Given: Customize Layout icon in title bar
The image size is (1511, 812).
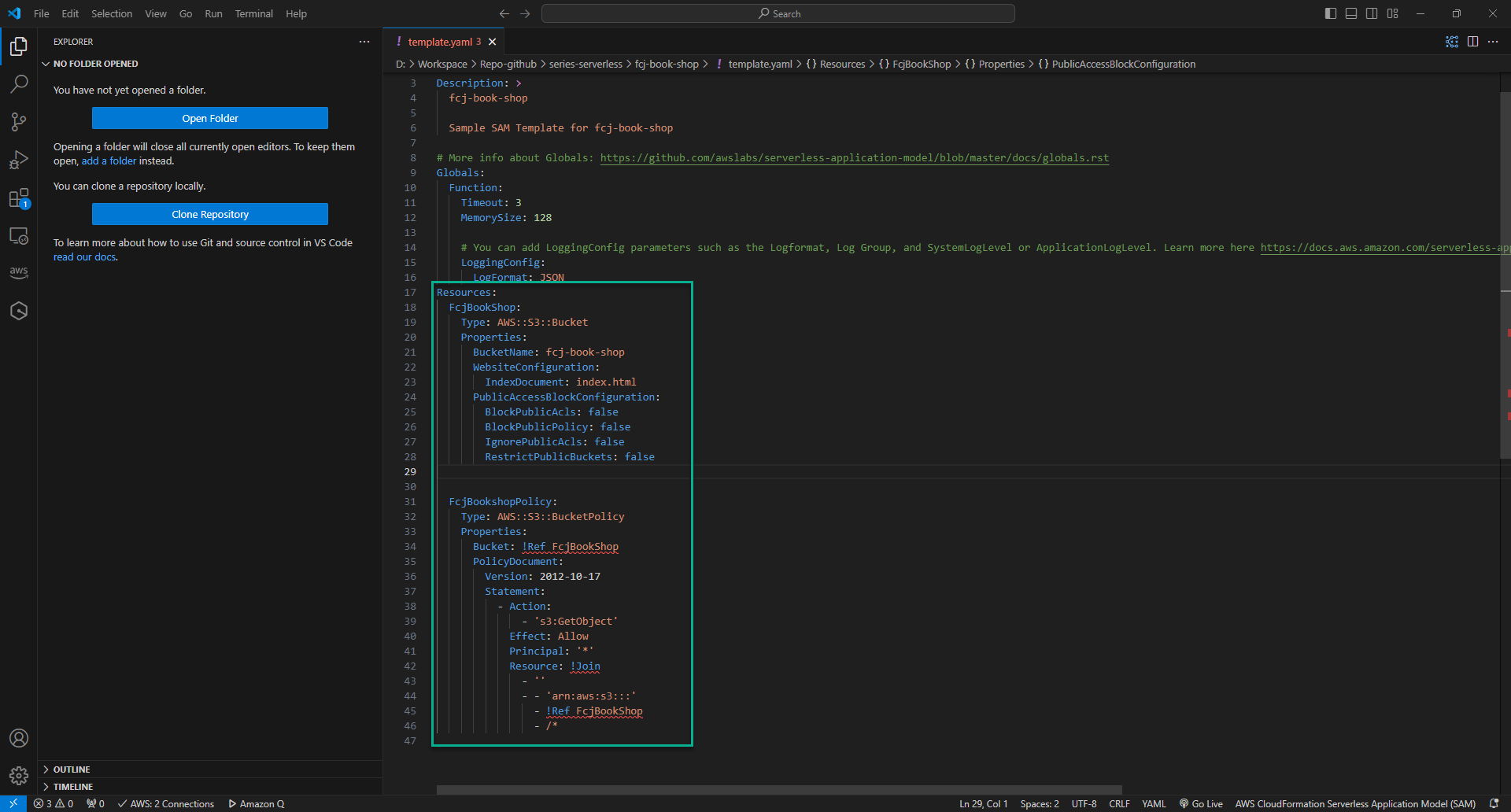Looking at the screenshot, I should point(1392,13).
